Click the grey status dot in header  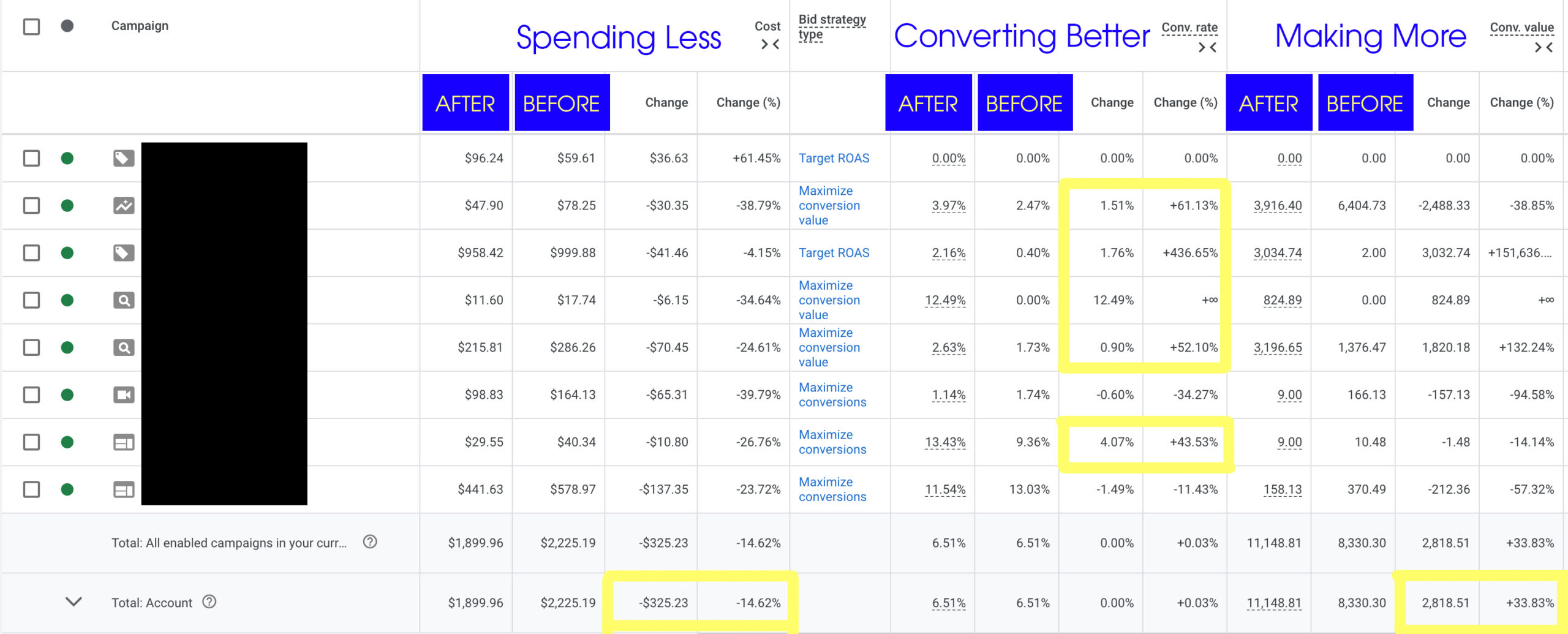pyautogui.click(x=67, y=26)
